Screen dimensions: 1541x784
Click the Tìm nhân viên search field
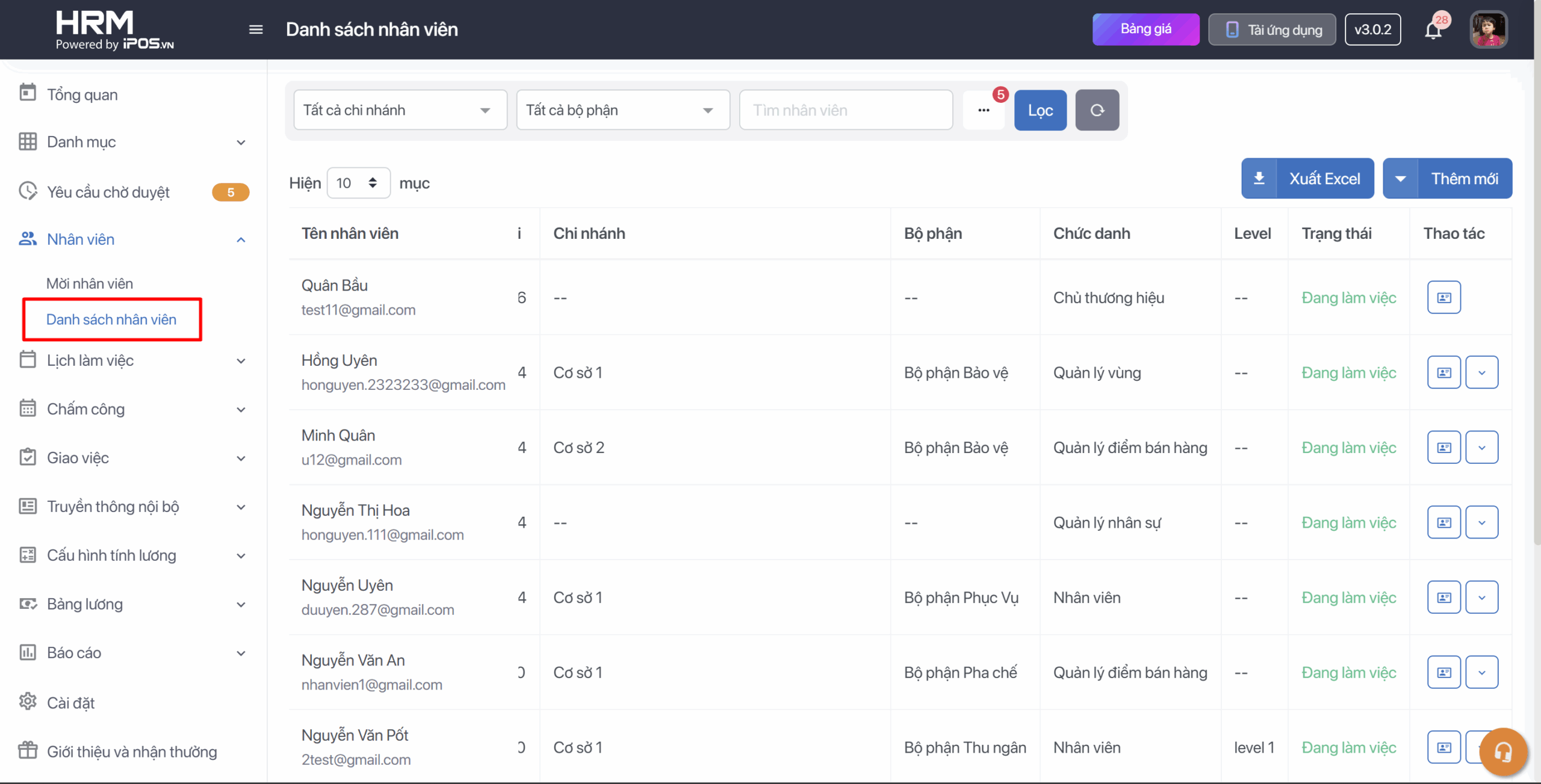click(x=845, y=110)
